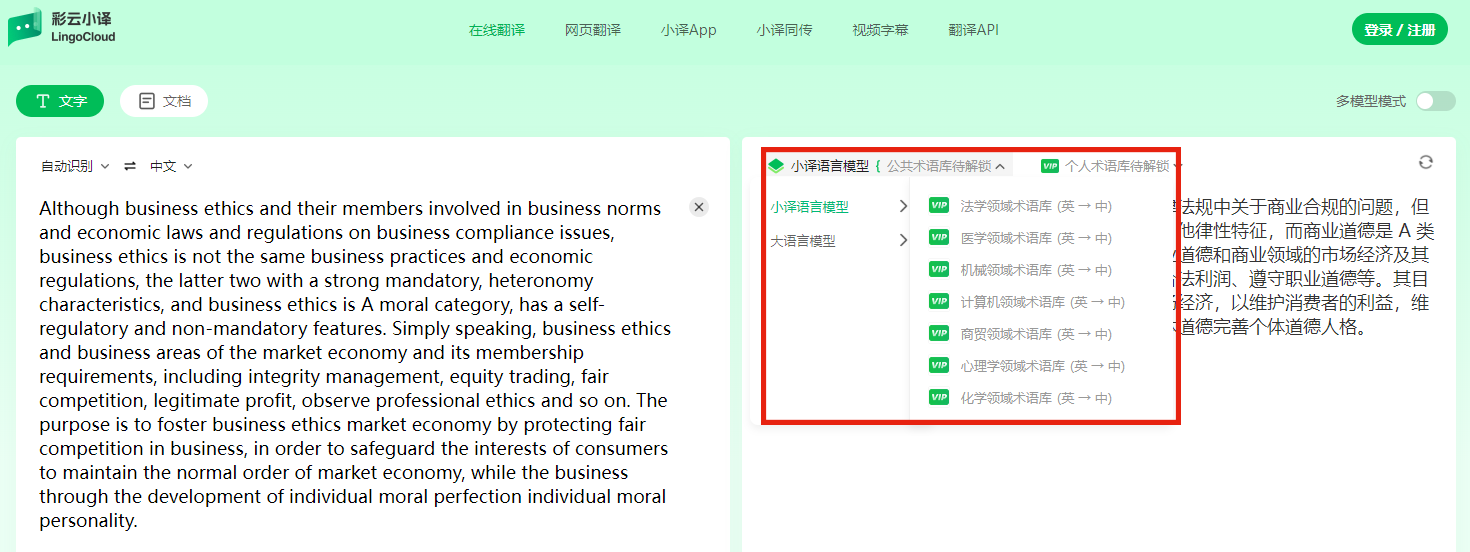Clear source text with the X icon
The width and height of the screenshot is (1470, 552).
699,207
